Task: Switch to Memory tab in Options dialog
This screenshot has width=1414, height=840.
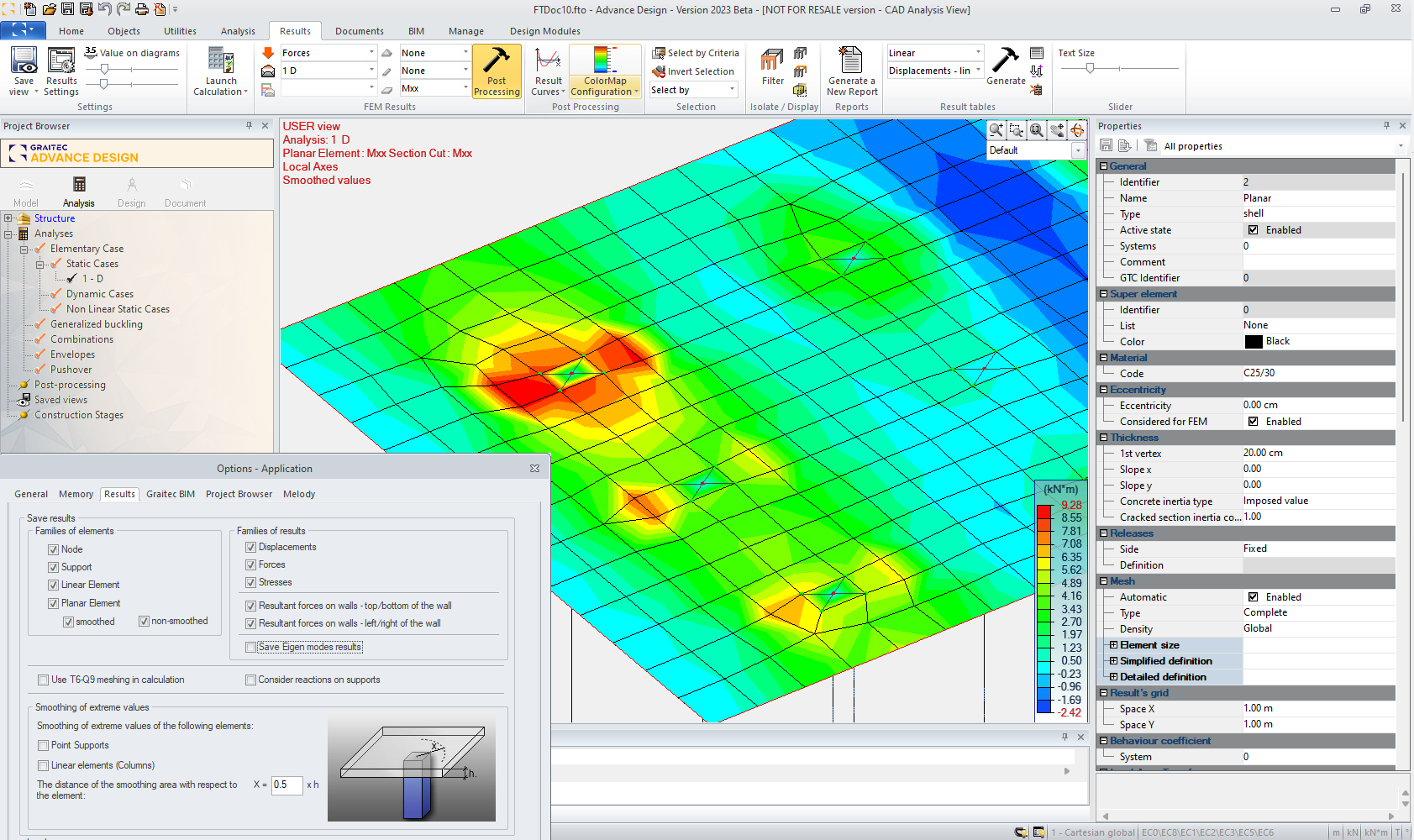Action: (x=76, y=494)
